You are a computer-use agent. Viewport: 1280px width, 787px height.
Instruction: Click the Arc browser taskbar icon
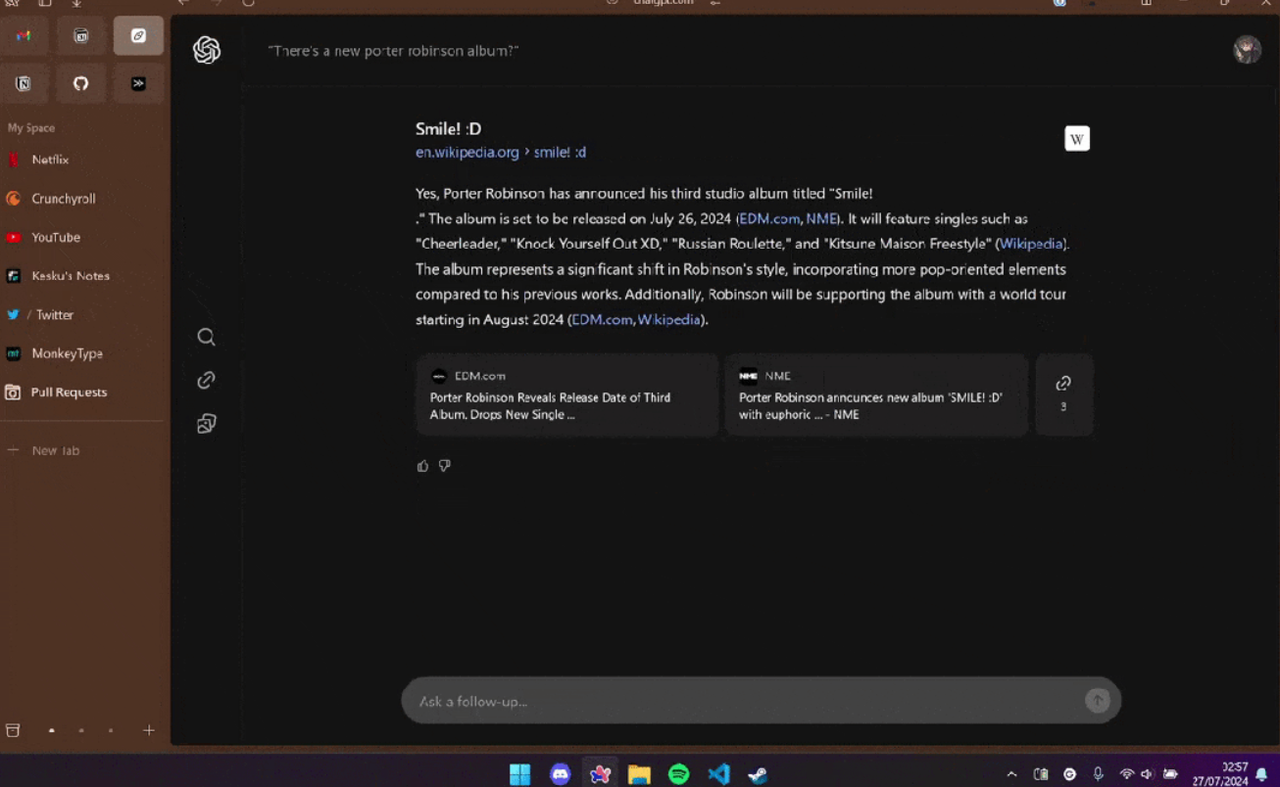600,774
